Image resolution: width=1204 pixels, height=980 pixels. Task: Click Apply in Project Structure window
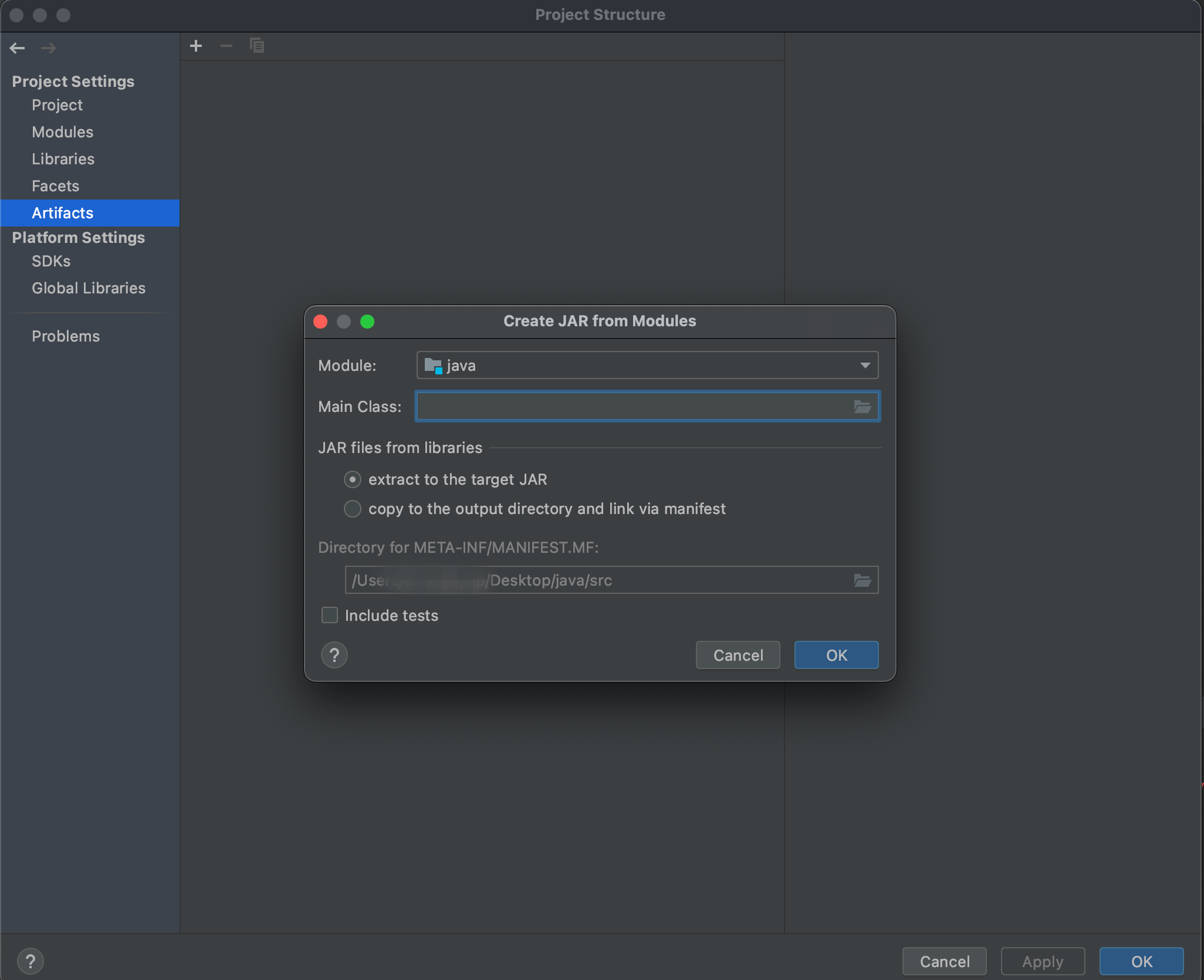1042,961
